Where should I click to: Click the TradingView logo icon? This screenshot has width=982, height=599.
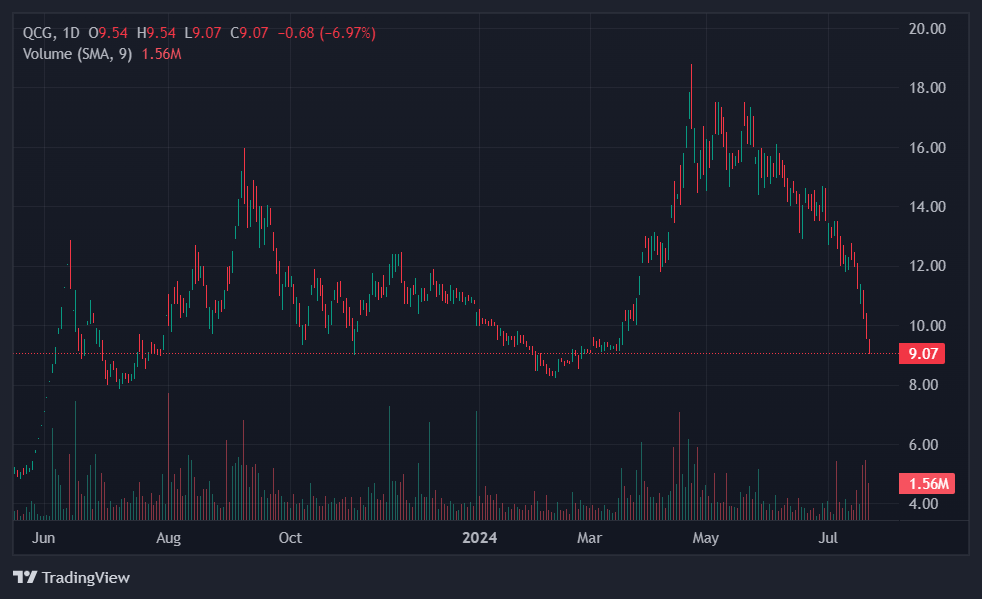25,577
